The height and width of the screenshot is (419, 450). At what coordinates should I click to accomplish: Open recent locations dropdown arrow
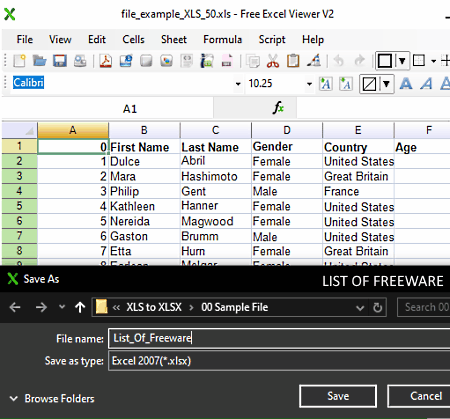pyautogui.click(x=62, y=306)
